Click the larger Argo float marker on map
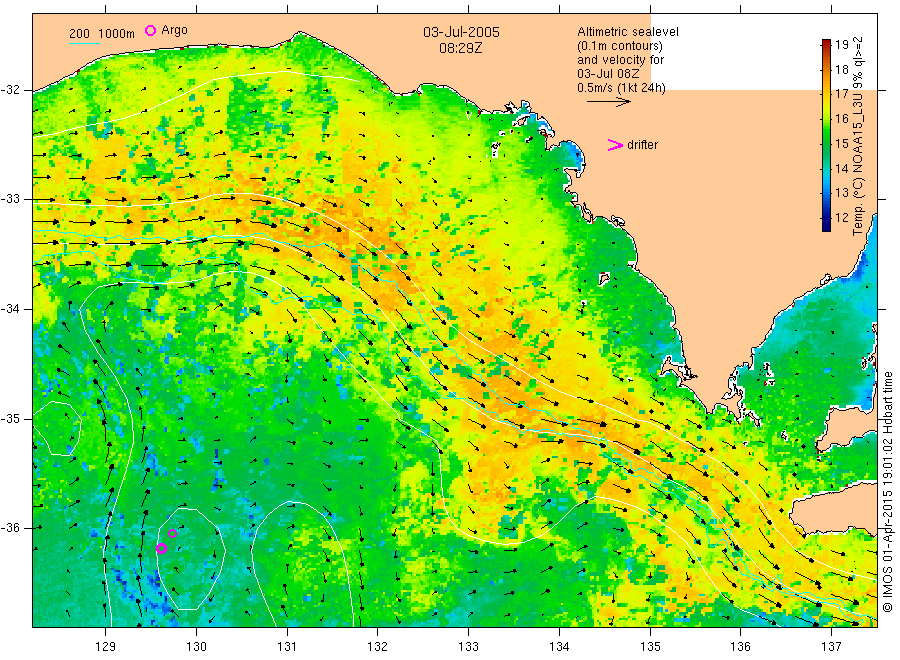This screenshot has height=660, width=900. click(x=161, y=549)
